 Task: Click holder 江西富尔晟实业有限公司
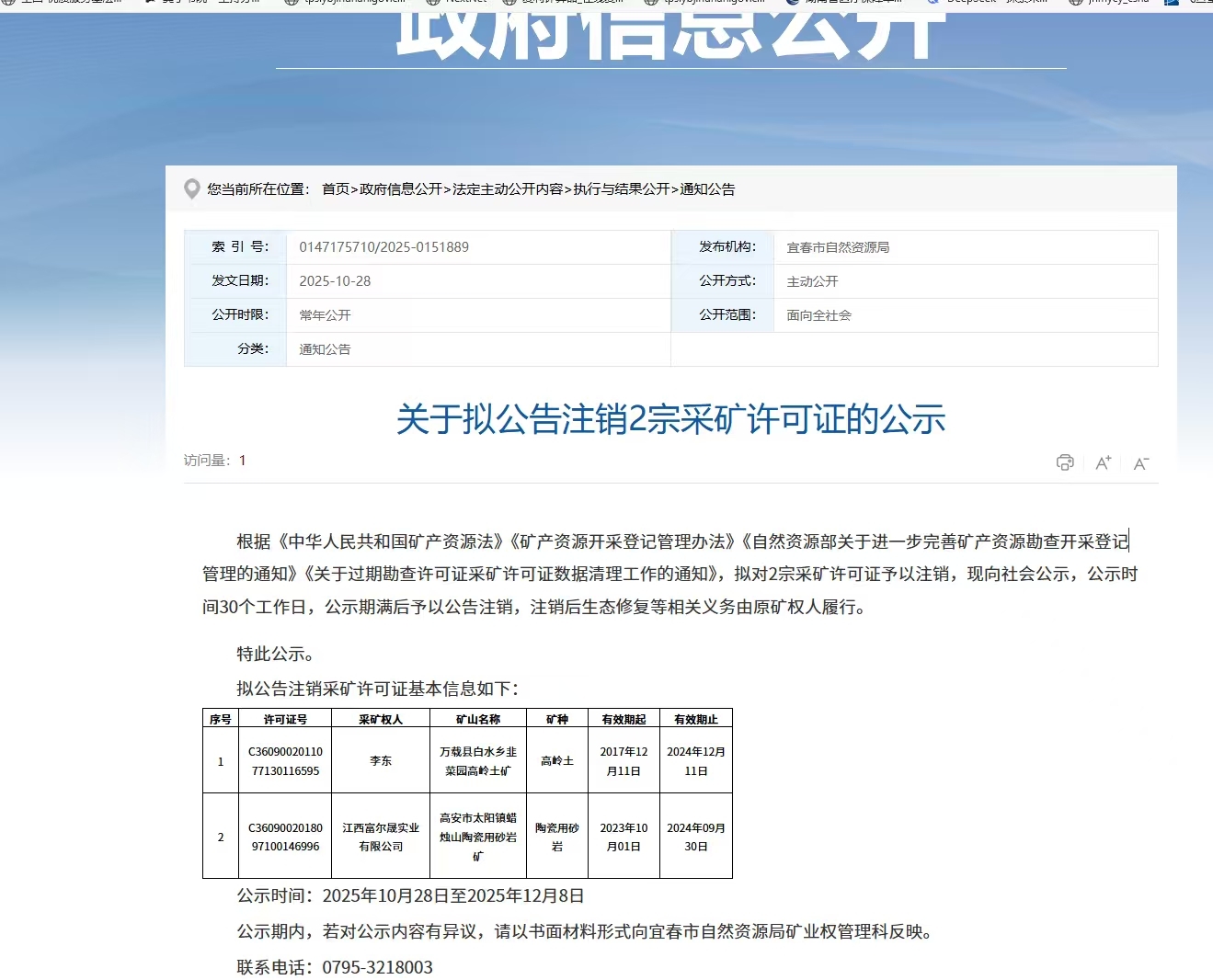(x=381, y=837)
